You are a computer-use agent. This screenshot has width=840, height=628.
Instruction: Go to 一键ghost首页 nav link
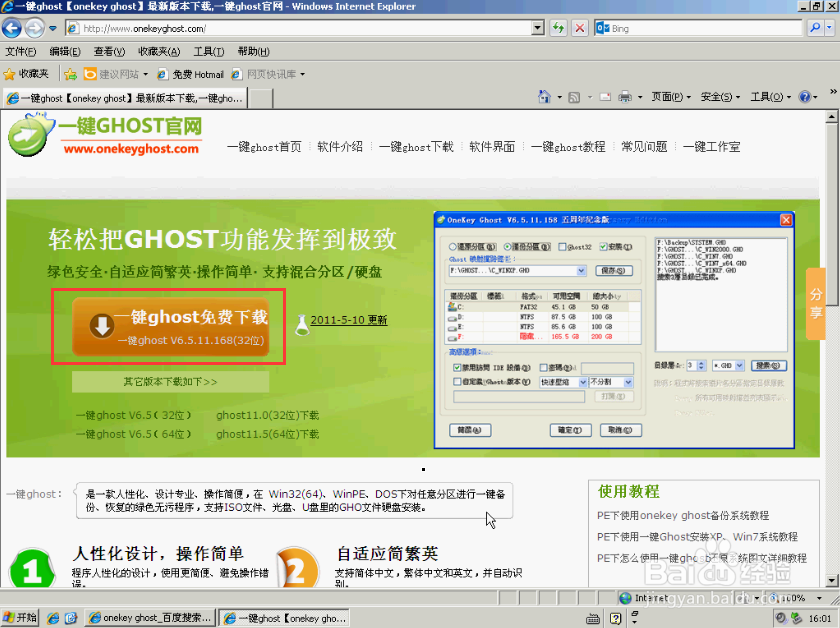(264, 147)
